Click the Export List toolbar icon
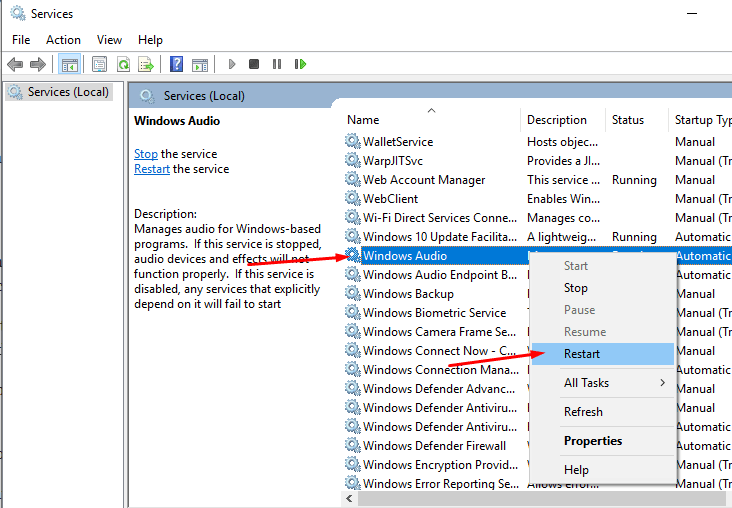732x508 pixels. pyautogui.click(x=146, y=64)
